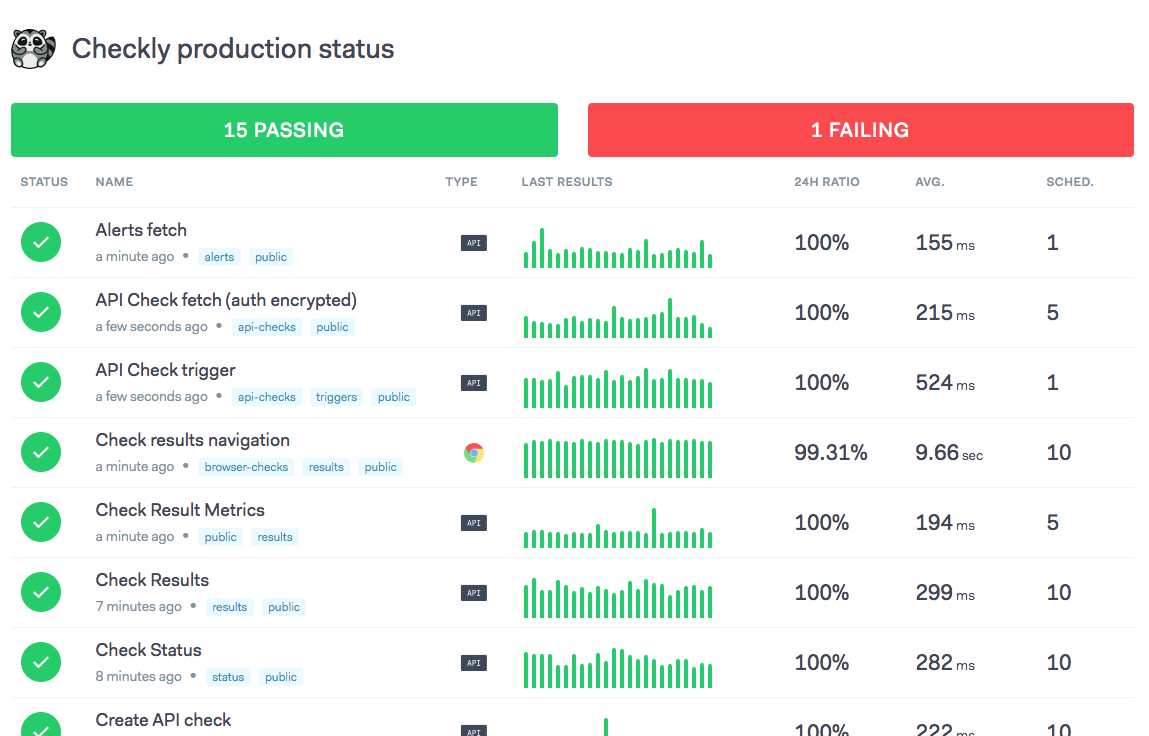Click the API badge for API Check trigger

(473, 382)
